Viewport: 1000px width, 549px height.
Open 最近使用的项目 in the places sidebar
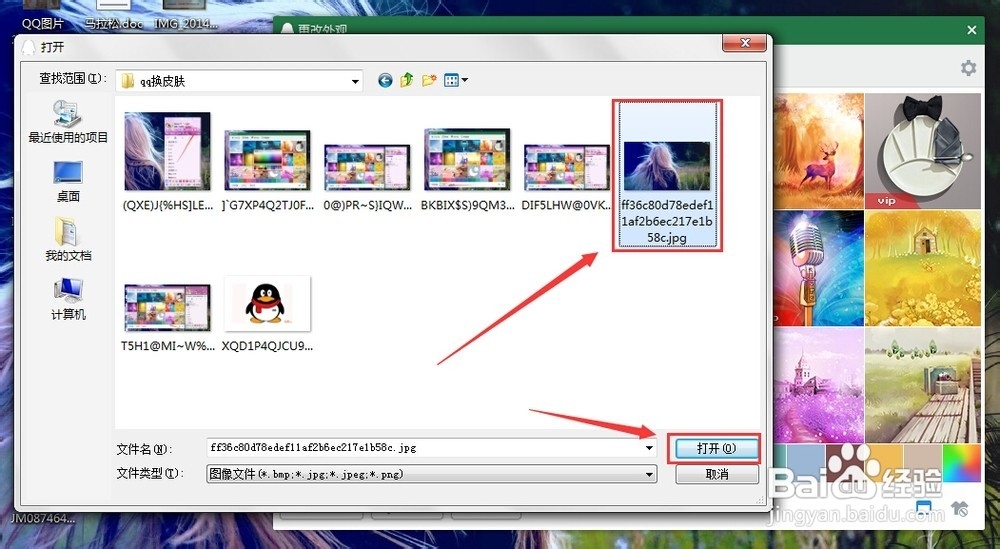pos(68,122)
